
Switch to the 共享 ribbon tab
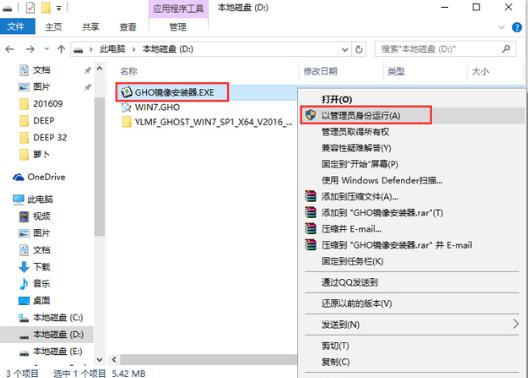[90, 27]
